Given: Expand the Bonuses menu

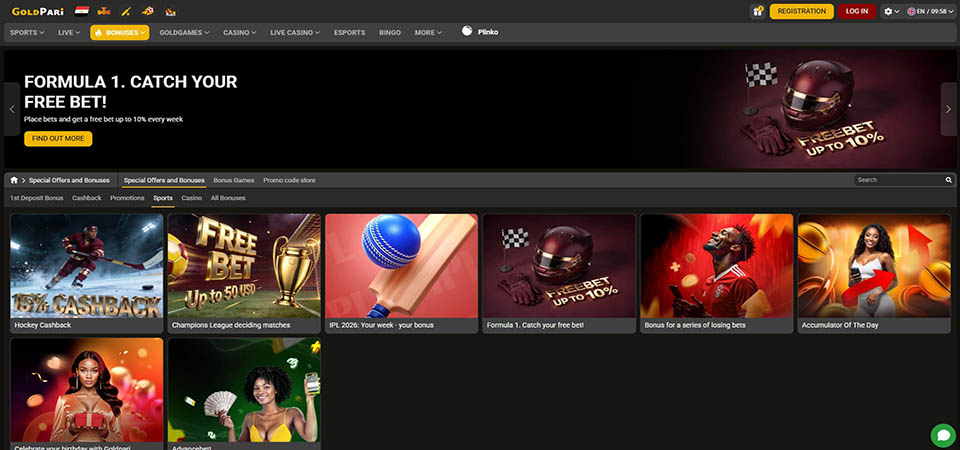Looking at the screenshot, I should pos(119,32).
